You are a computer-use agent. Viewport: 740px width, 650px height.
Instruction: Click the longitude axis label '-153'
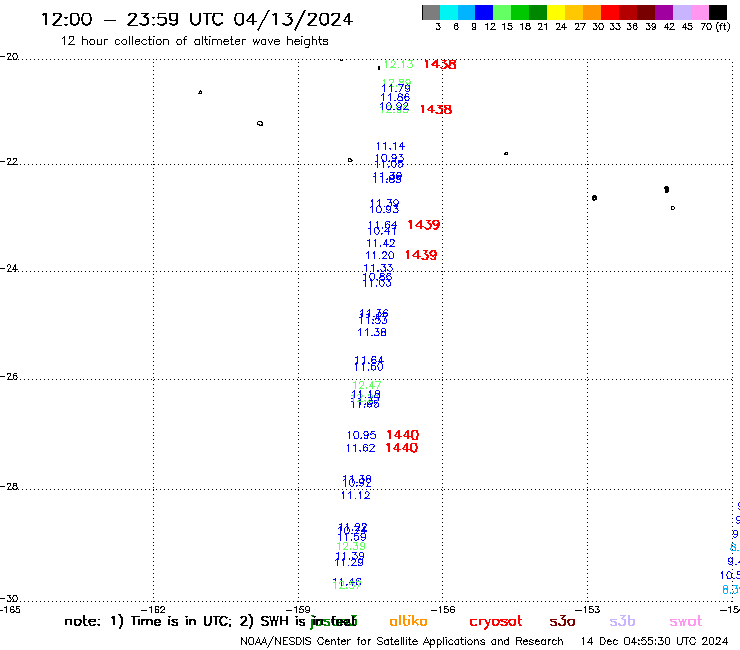588,609
